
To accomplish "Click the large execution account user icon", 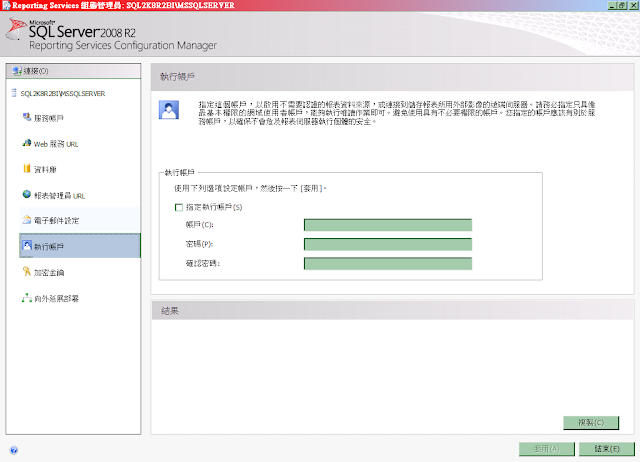I will pos(169,110).
